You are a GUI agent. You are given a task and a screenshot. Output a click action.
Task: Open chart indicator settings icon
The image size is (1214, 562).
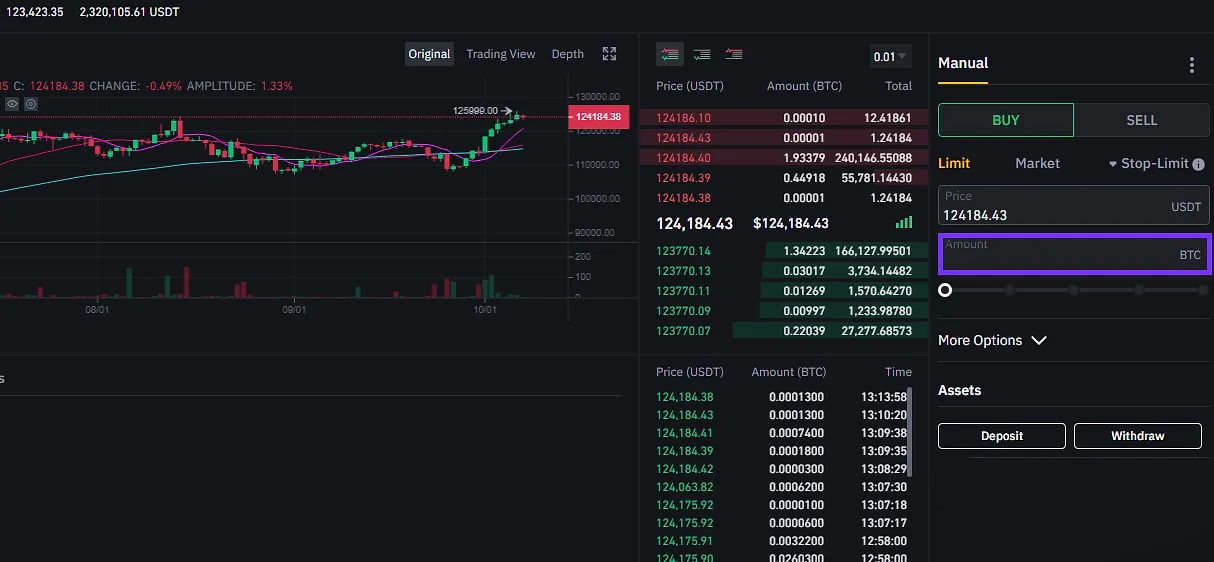coord(31,104)
